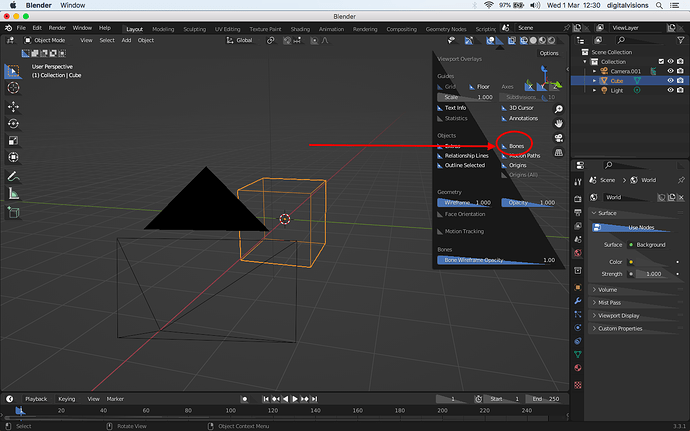Select the Cursor tool in the left toolbar
This screenshot has height=431, width=690.
[x=13, y=88]
